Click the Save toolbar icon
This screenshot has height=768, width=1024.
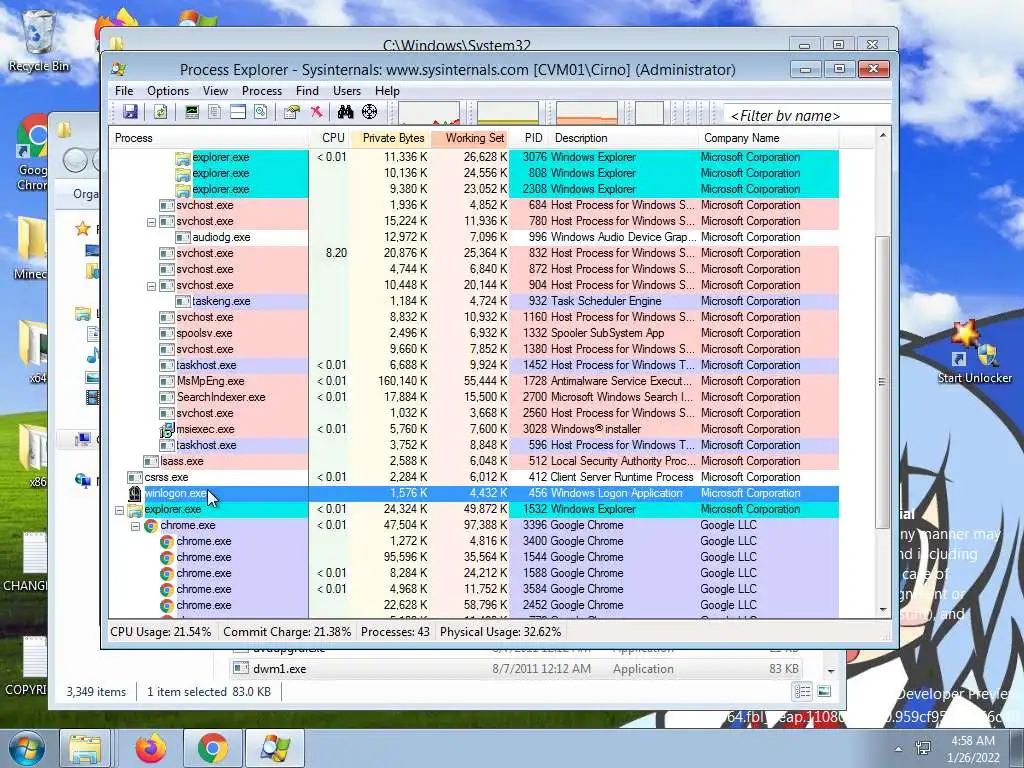pyautogui.click(x=130, y=112)
